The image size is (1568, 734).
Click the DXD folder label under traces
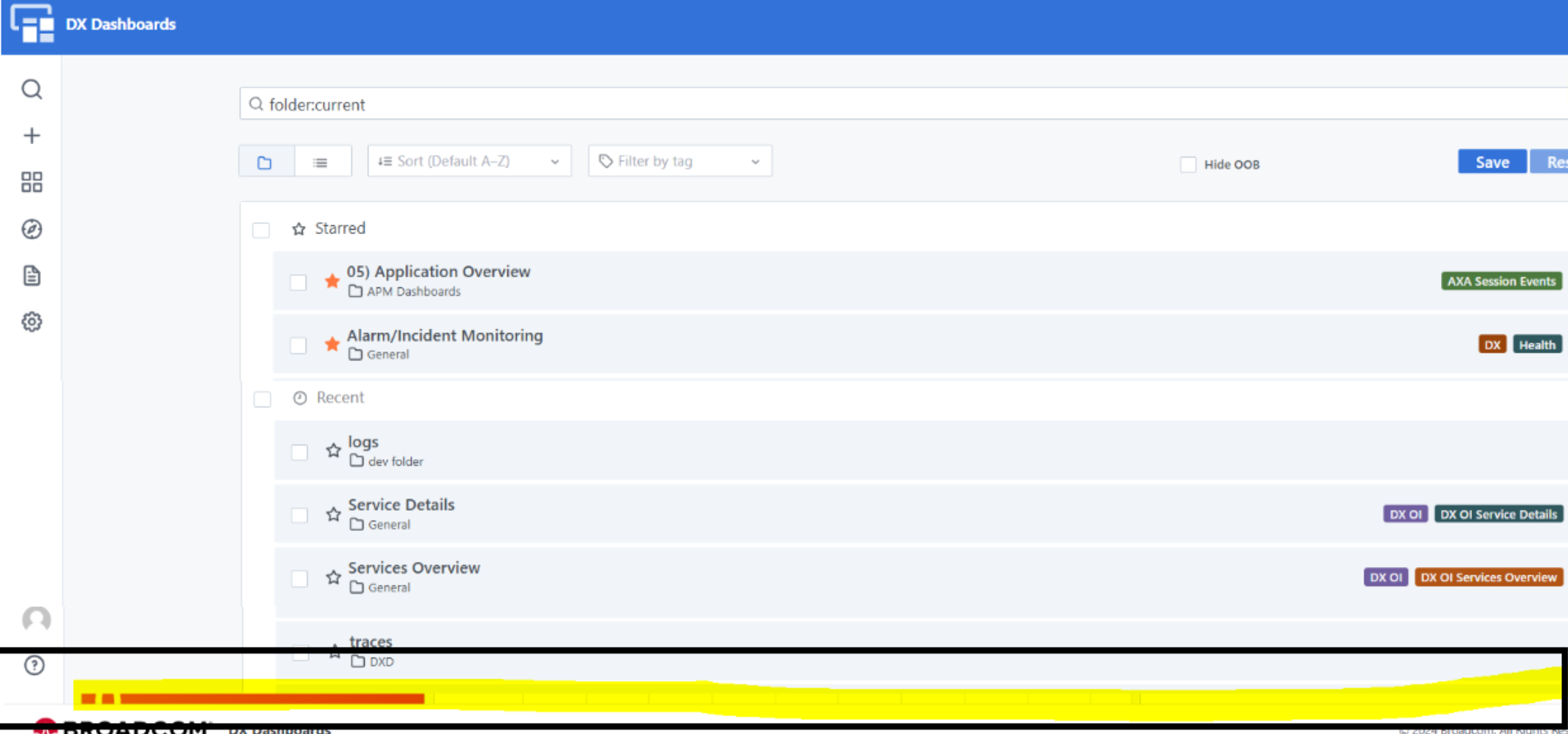pyautogui.click(x=381, y=662)
